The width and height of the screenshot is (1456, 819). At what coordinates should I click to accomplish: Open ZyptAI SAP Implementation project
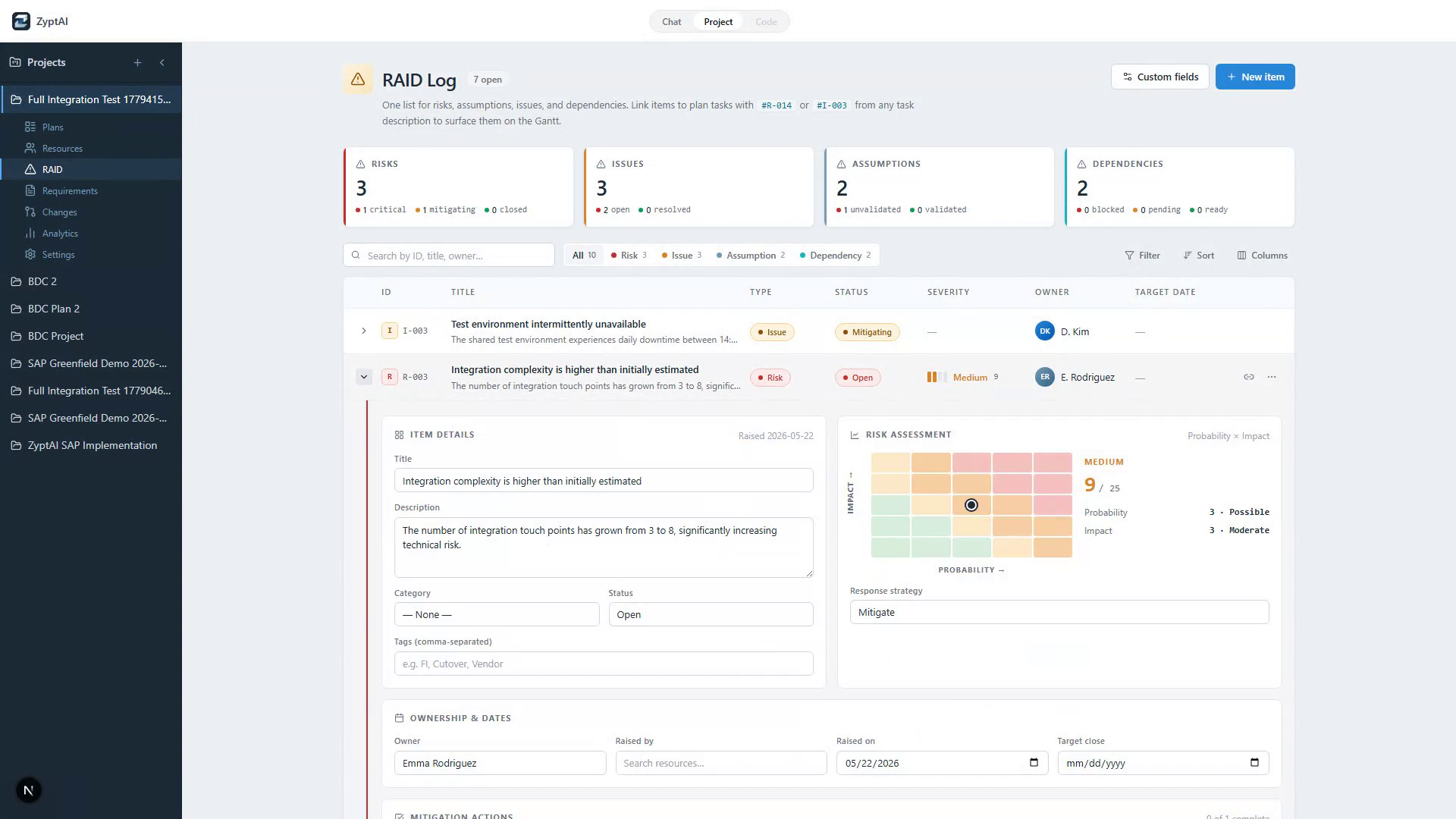click(x=93, y=445)
